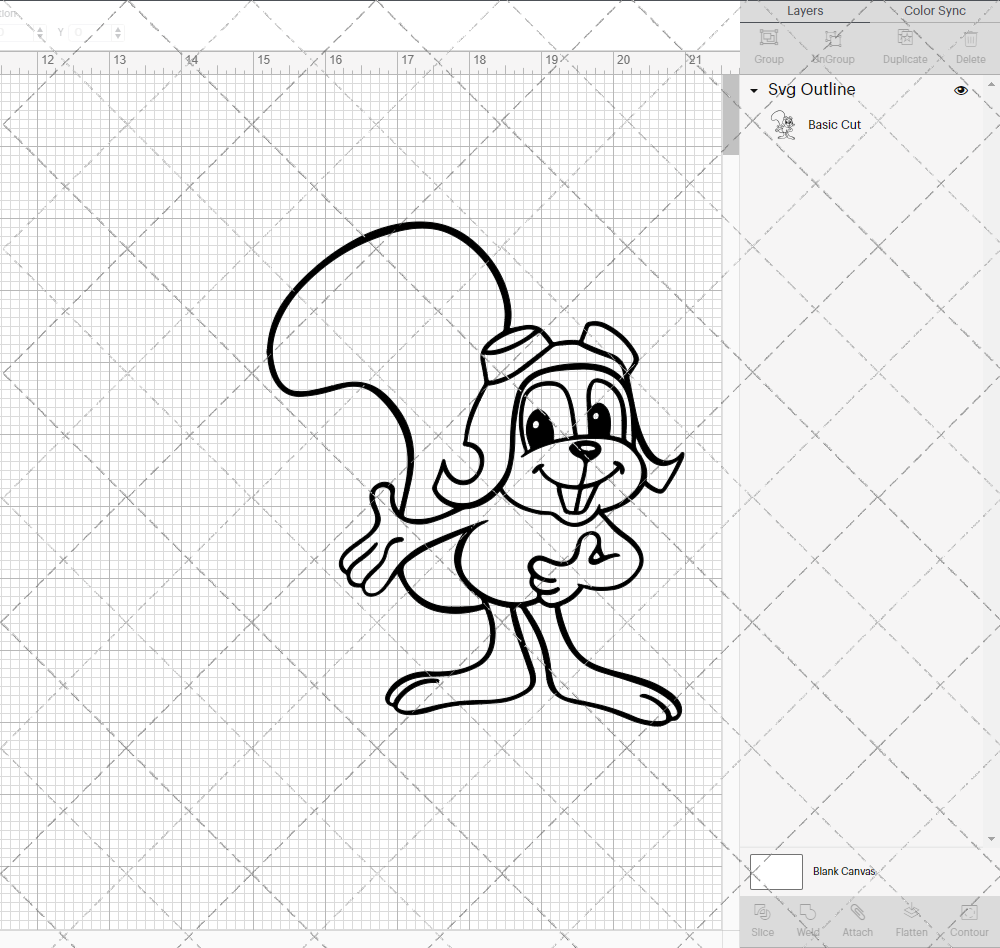The image size is (1000, 948).
Task: Click the Y position input field
Action: pyautogui.click(x=90, y=32)
